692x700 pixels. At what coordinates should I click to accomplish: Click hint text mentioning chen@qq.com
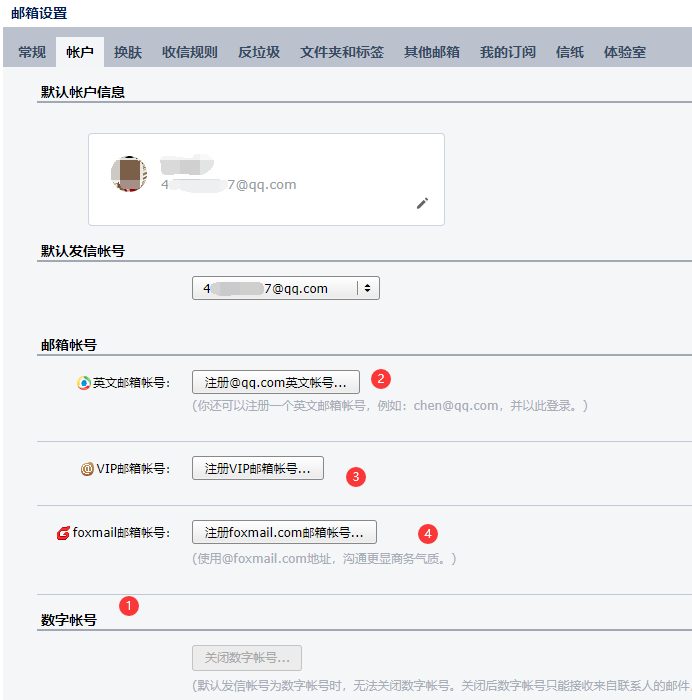390,406
